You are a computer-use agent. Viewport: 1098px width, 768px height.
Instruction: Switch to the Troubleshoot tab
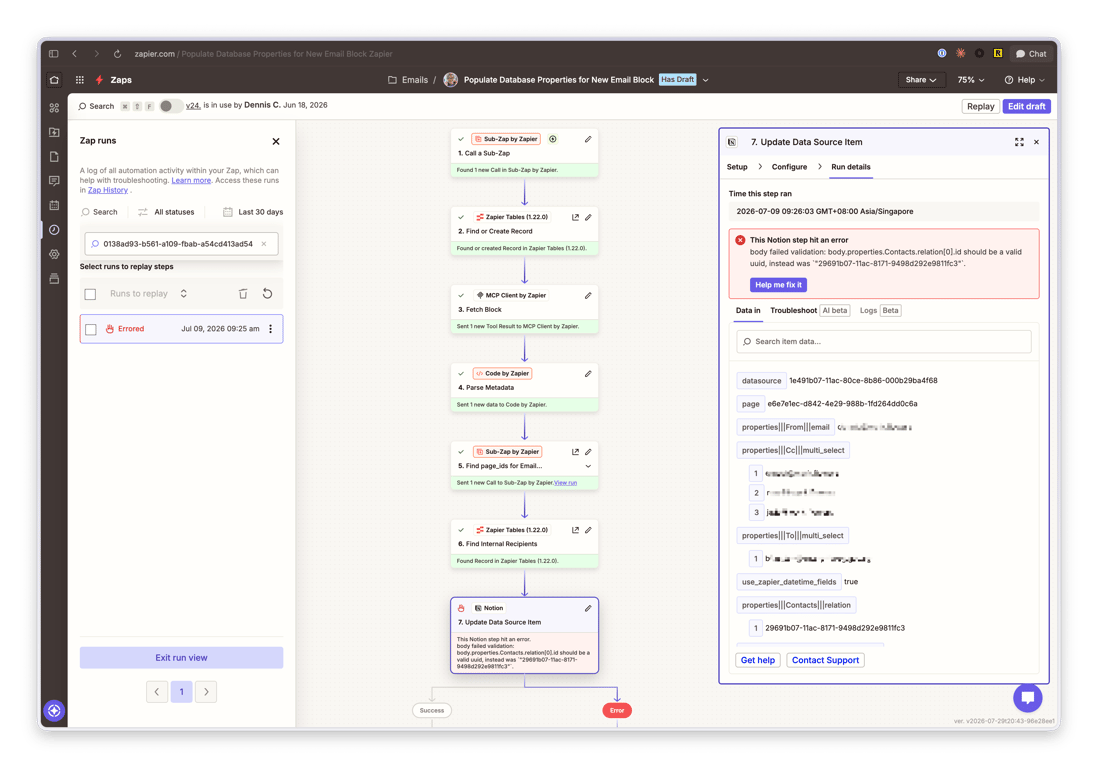point(793,311)
